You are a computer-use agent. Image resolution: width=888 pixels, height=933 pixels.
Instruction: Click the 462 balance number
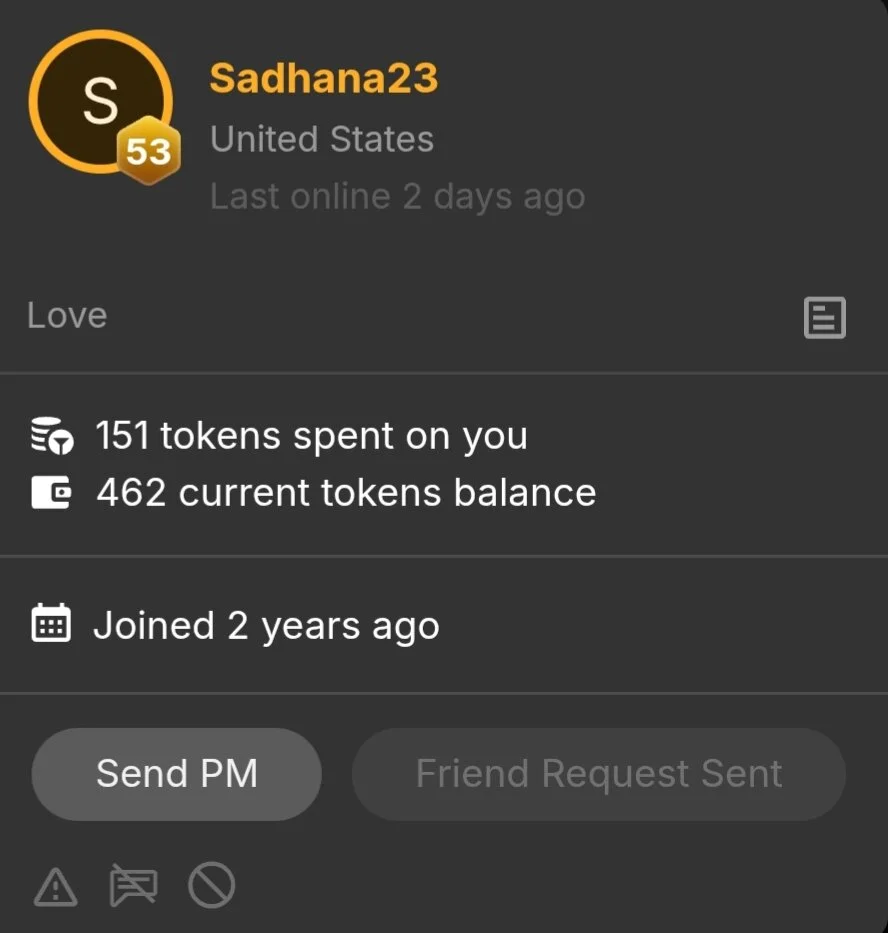[x=131, y=492]
